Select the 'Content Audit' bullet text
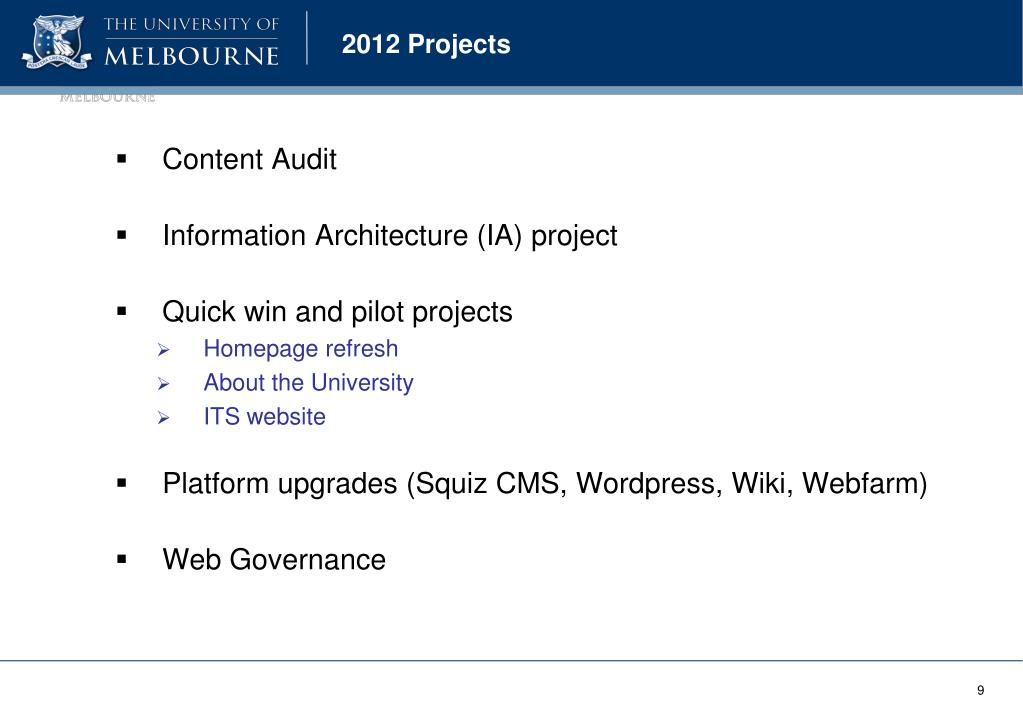The height and width of the screenshot is (708, 1023). tap(249, 159)
